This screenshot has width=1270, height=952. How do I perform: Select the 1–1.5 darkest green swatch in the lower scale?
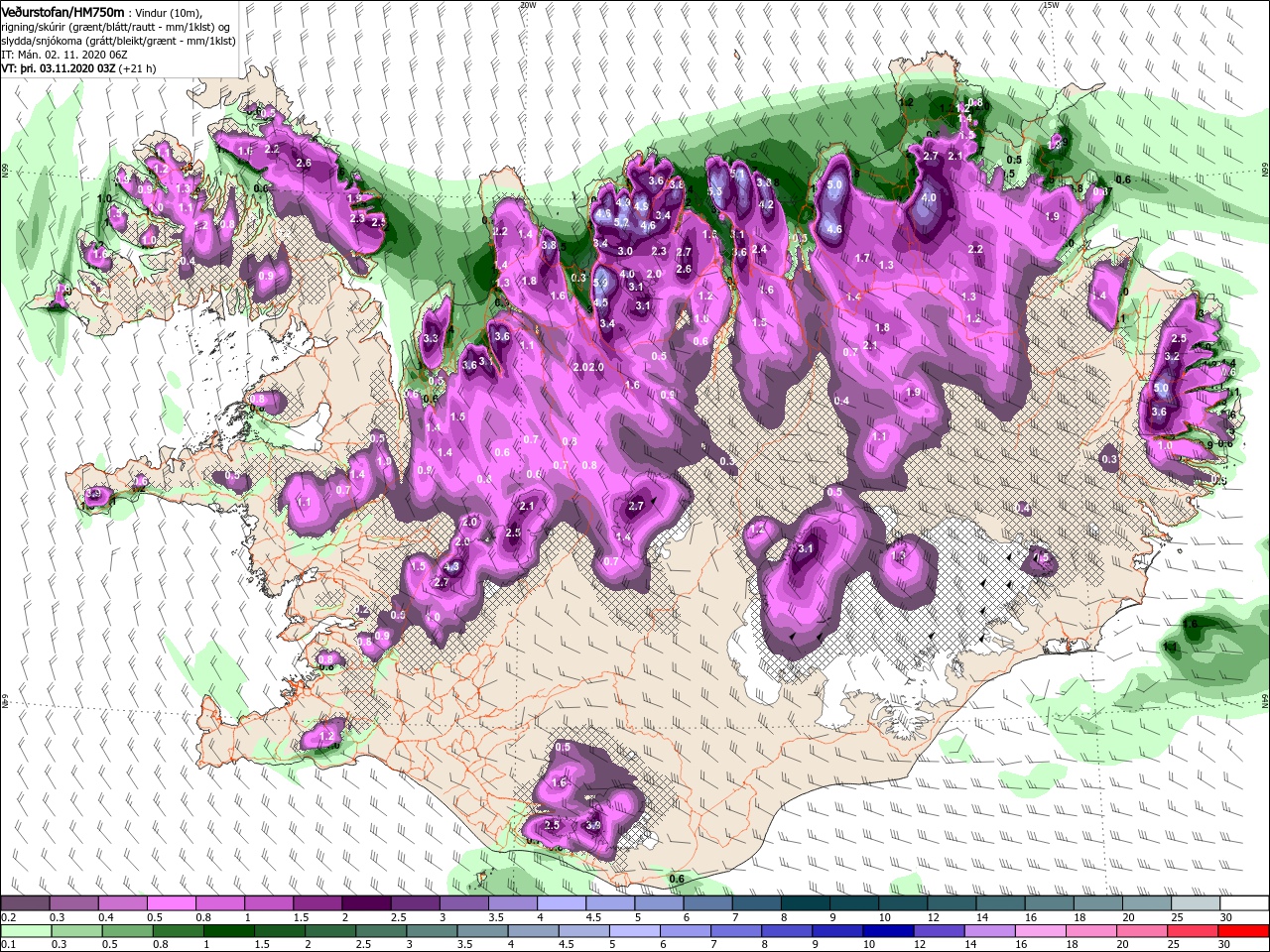(228, 931)
